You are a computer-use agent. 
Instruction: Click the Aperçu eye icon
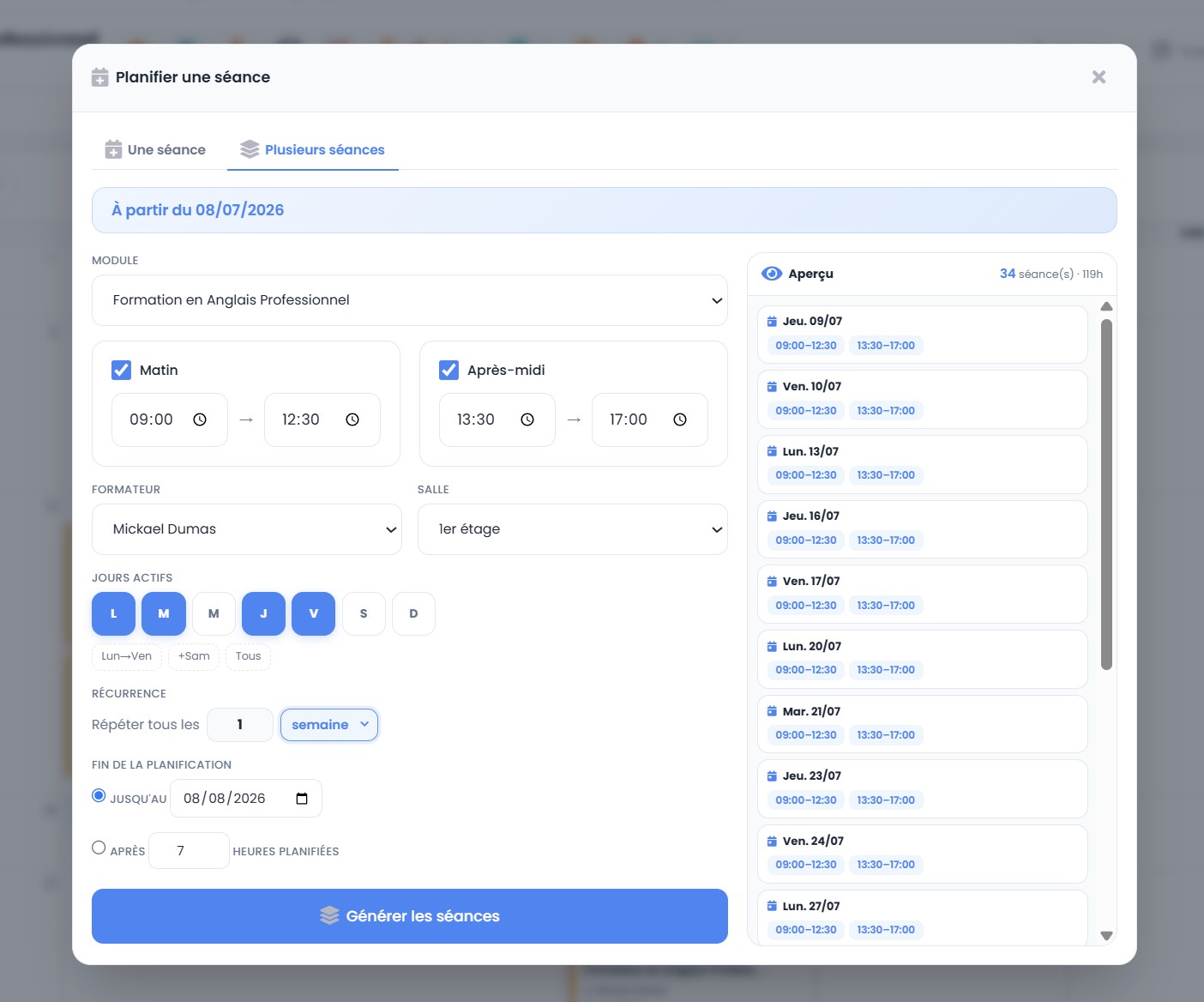tap(772, 274)
